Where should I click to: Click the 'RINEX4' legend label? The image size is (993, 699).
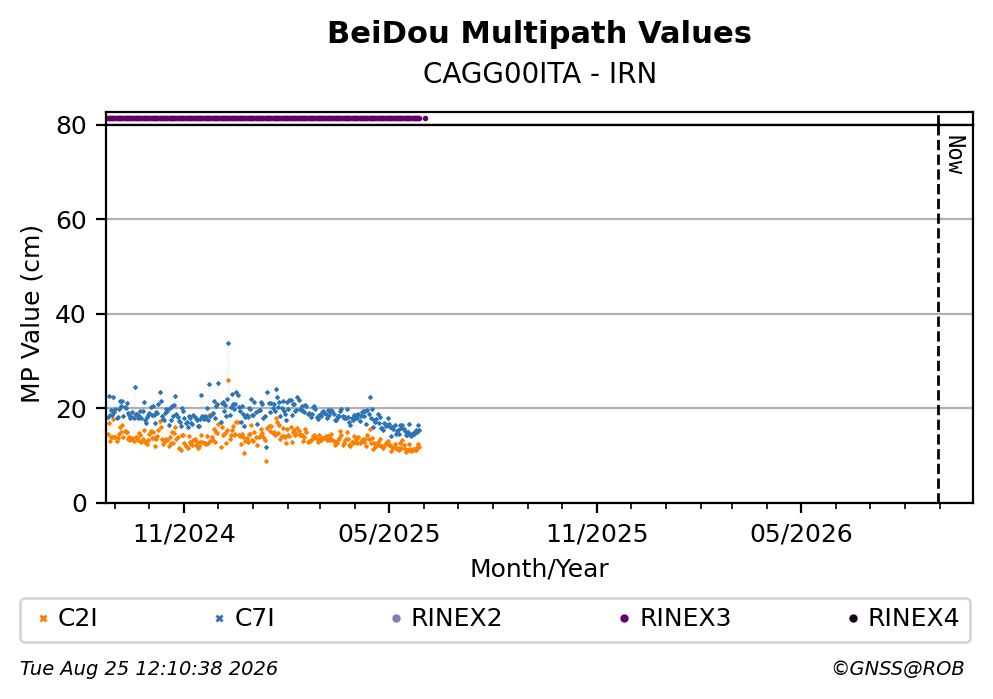(913, 617)
